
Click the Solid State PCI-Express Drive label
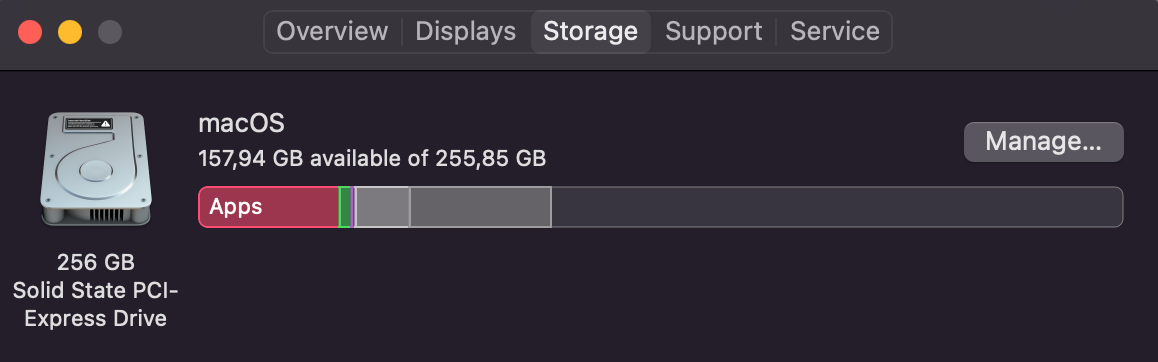[x=96, y=304]
